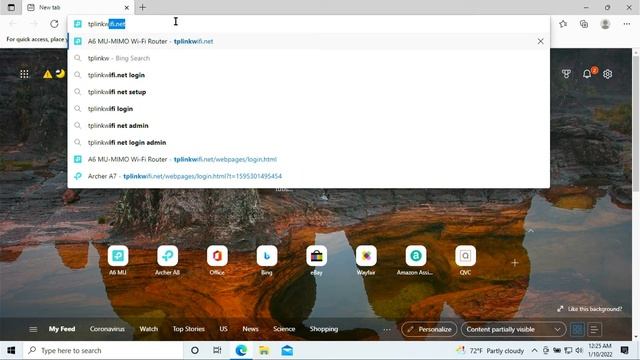This screenshot has width=640, height=360.
Task: Click the Personalize button
Action: 429,329
